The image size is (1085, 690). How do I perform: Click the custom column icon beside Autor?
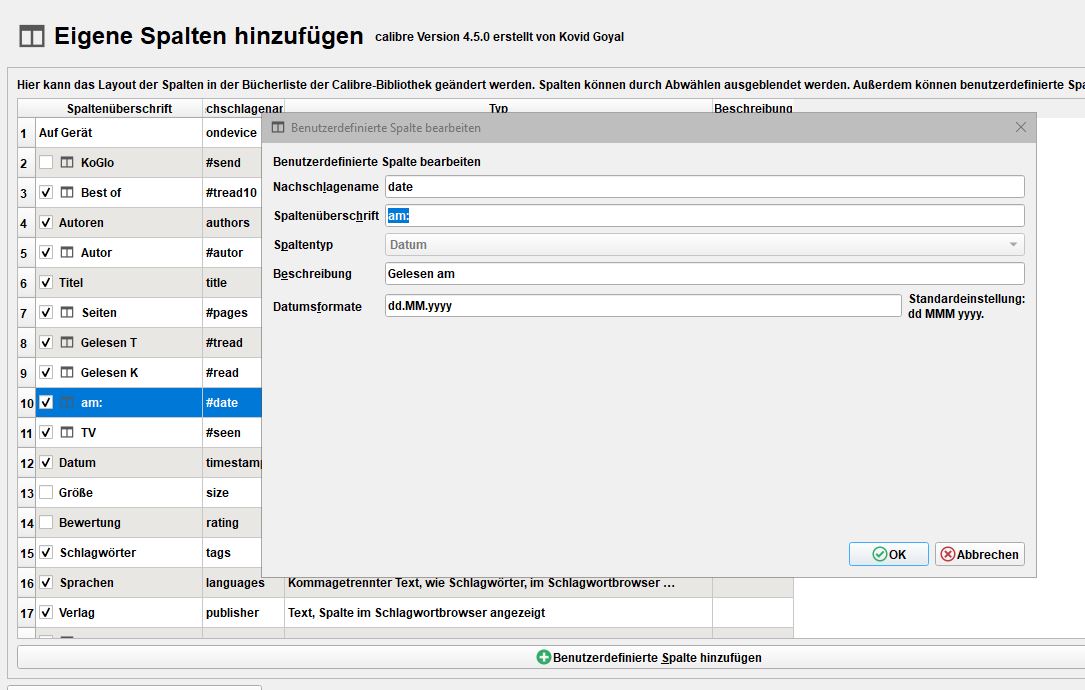(67, 252)
